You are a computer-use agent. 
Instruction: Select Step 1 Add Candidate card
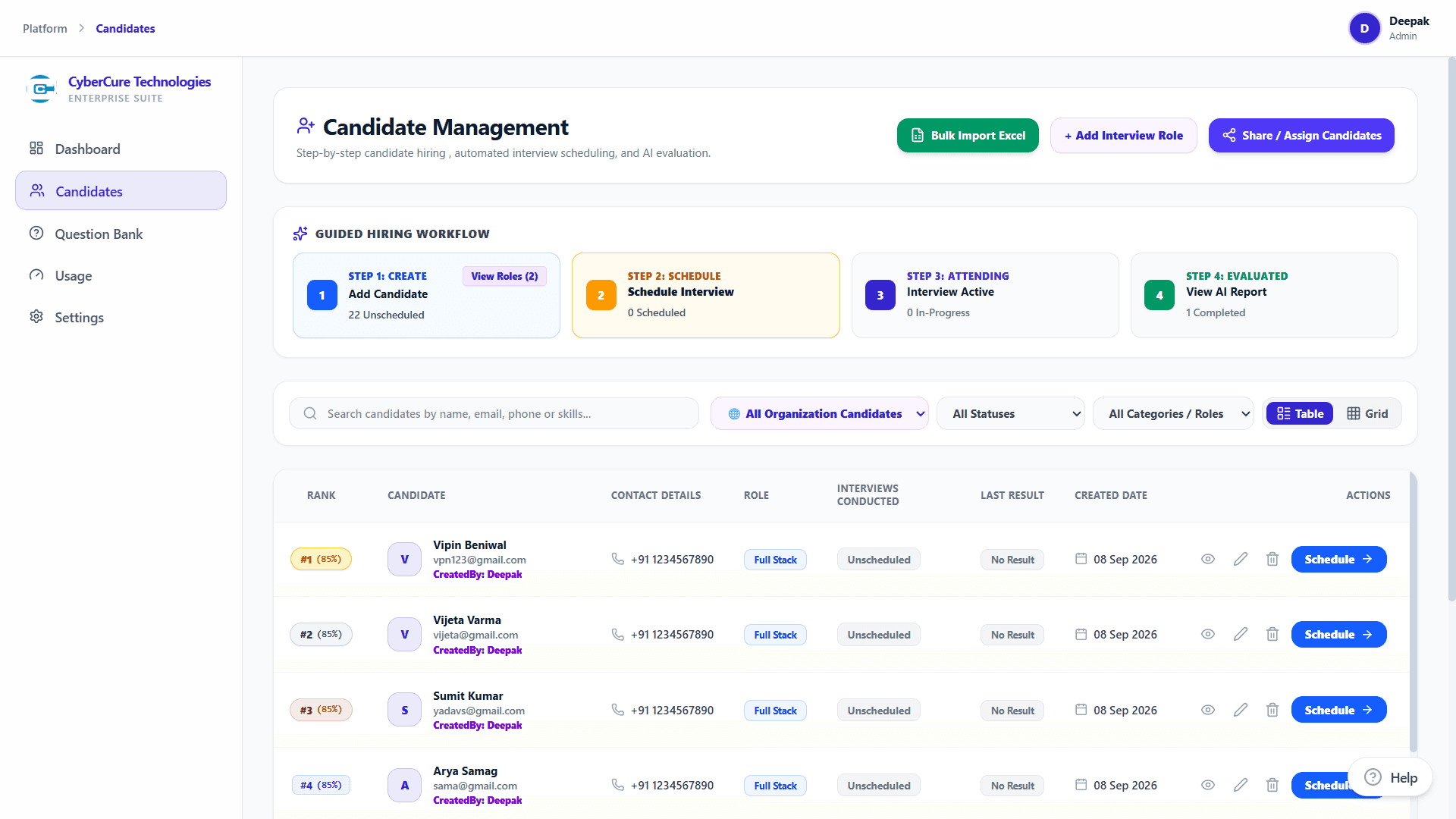tap(426, 295)
